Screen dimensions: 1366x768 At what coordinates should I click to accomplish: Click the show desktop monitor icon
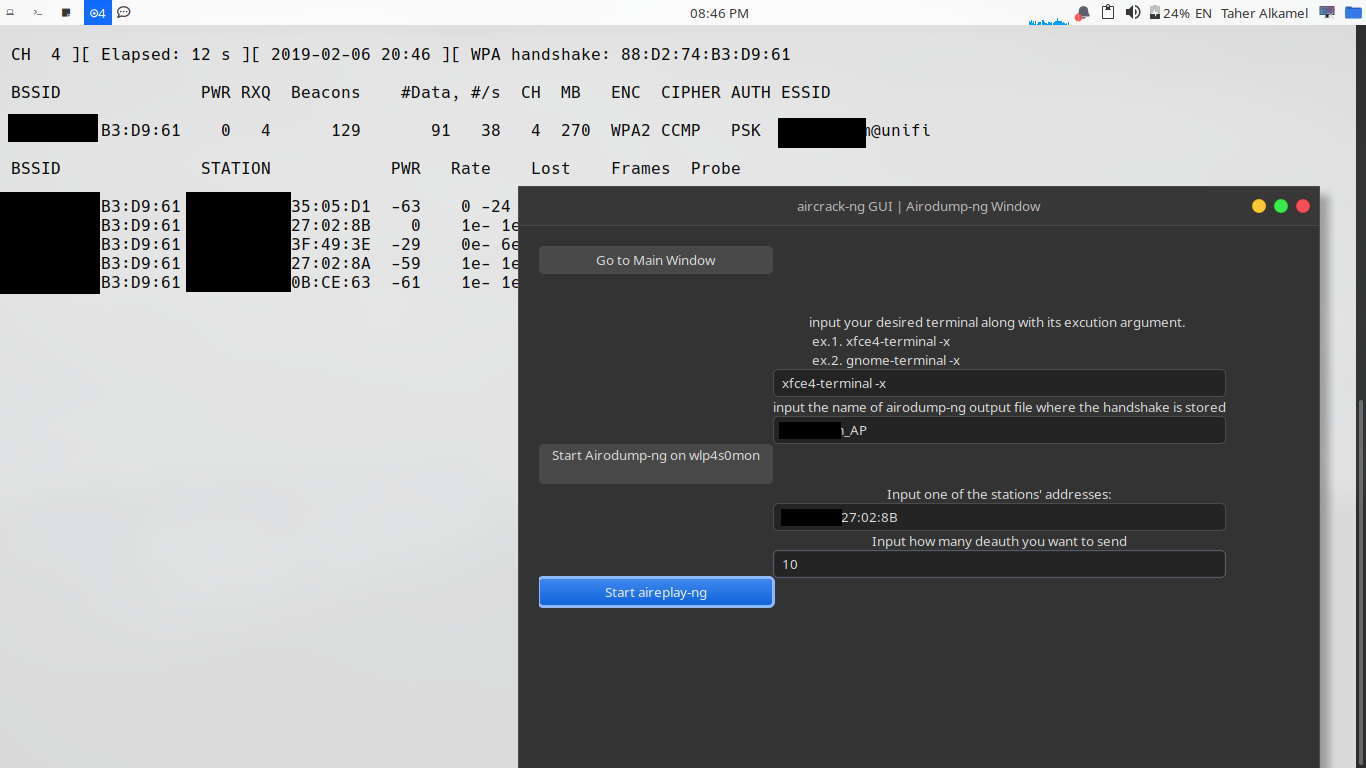pos(1327,13)
